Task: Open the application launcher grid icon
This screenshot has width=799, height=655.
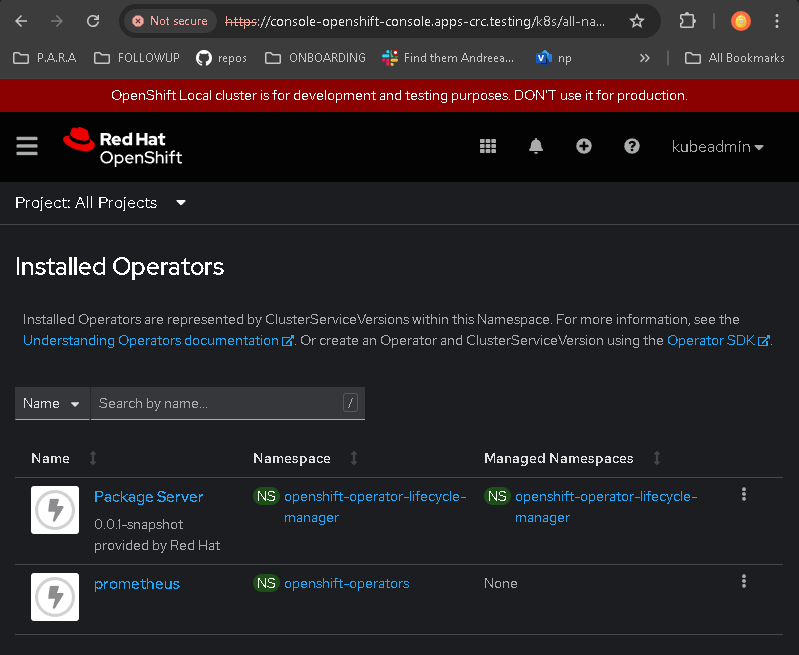Action: 488,146
